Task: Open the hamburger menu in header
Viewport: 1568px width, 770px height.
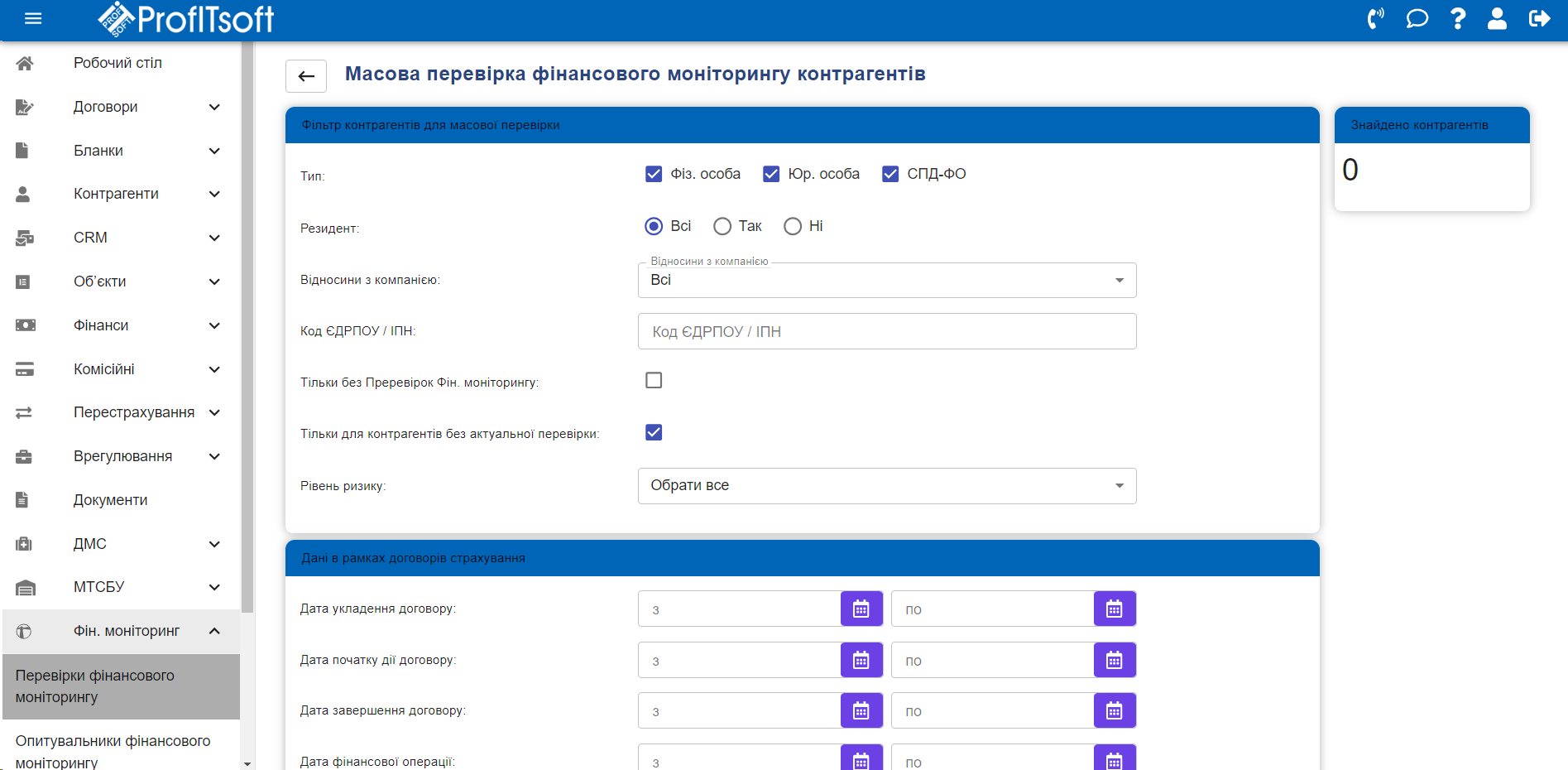Action: pos(33,18)
